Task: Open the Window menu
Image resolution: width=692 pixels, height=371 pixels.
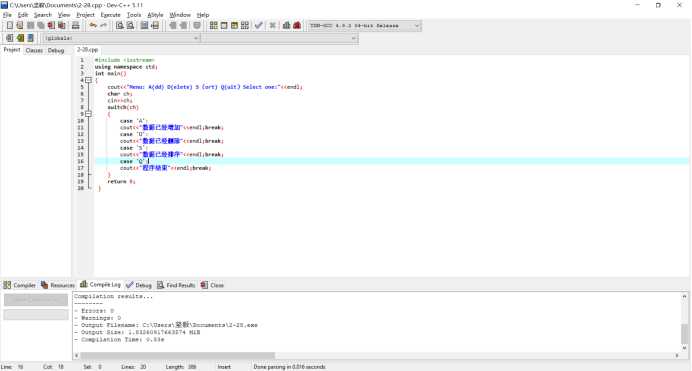Action: tap(180, 15)
